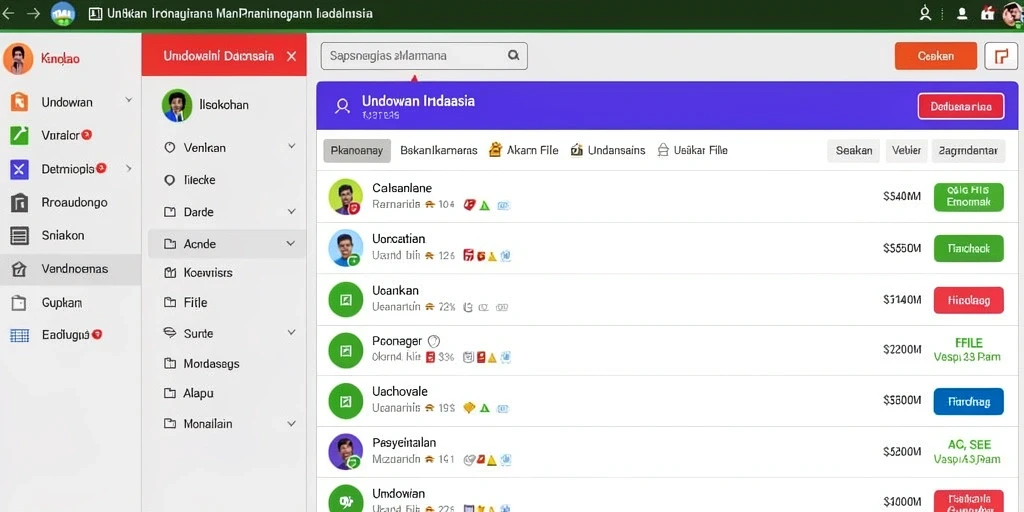
Task: Click the blue Flardnag button
Action: tap(968, 402)
